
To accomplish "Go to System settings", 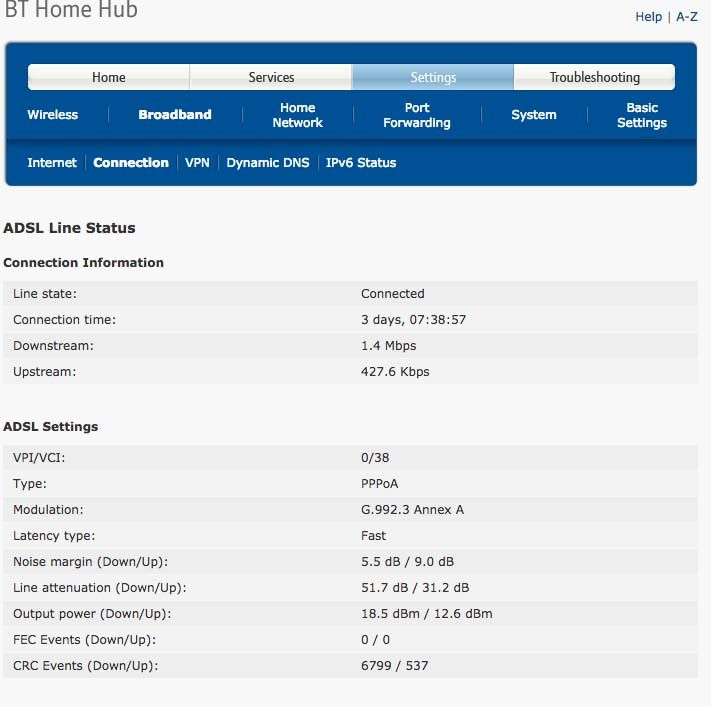I will click(x=534, y=115).
